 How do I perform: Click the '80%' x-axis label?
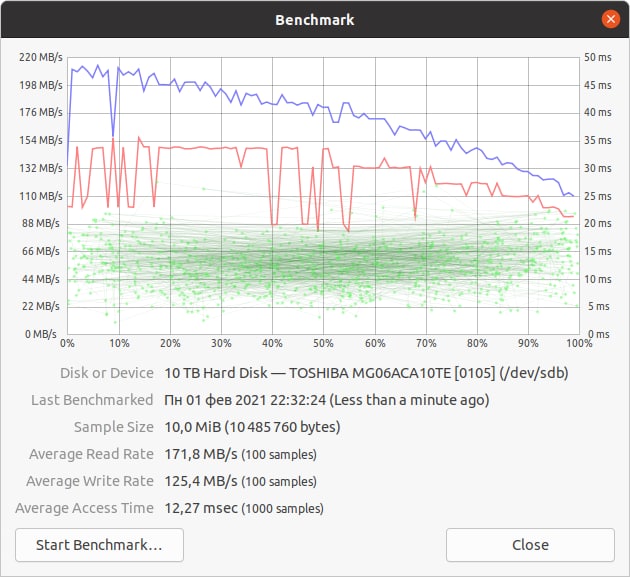477,344
